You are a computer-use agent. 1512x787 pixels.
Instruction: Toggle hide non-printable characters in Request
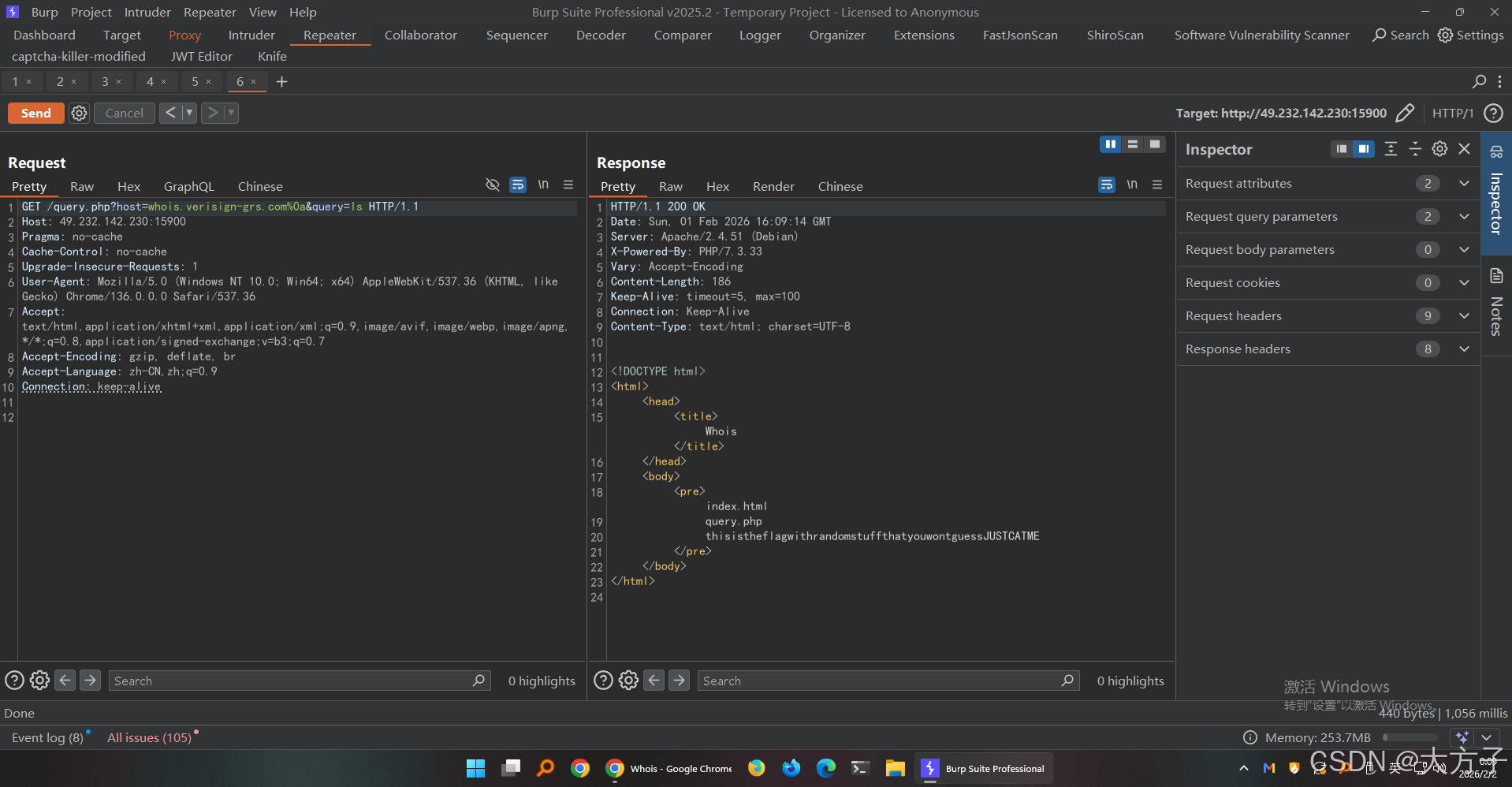click(x=493, y=185)
